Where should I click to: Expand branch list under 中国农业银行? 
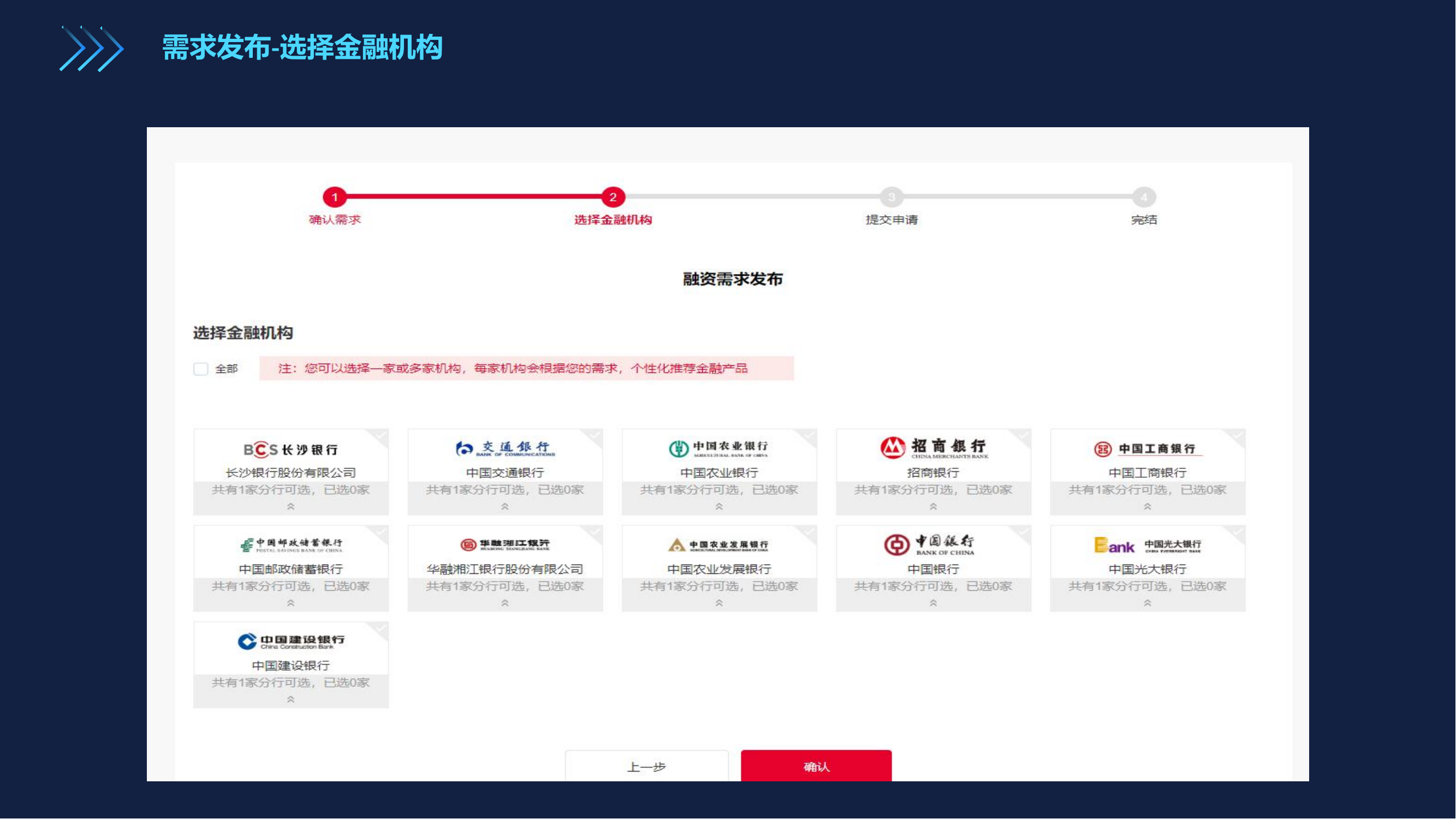(719, 507)
